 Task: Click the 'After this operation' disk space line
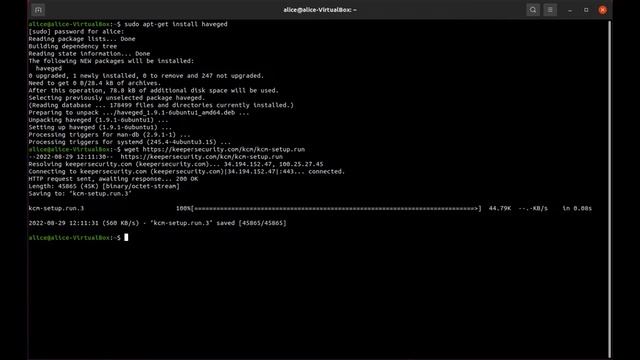[153, 90]
